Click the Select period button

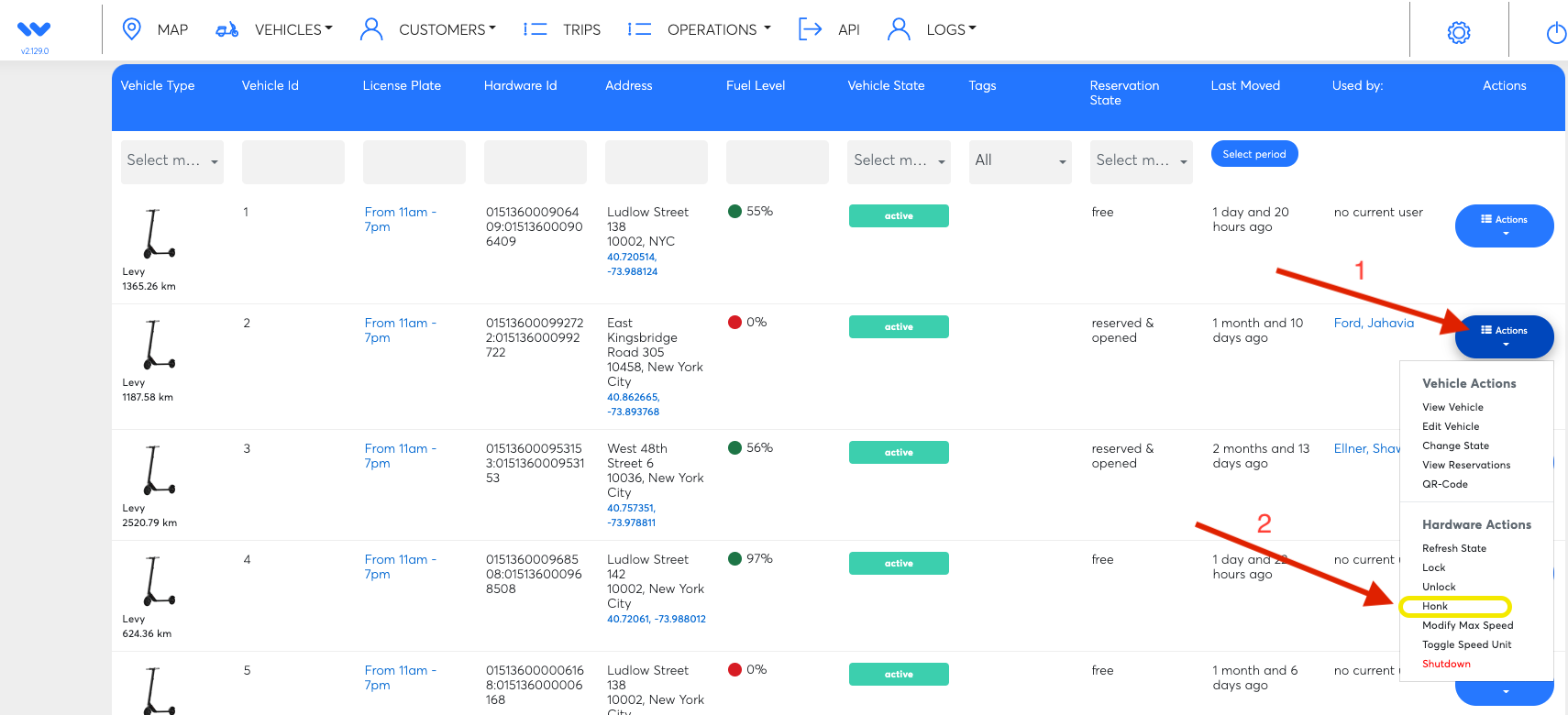pyautogui.click(x=1253, y=154)
